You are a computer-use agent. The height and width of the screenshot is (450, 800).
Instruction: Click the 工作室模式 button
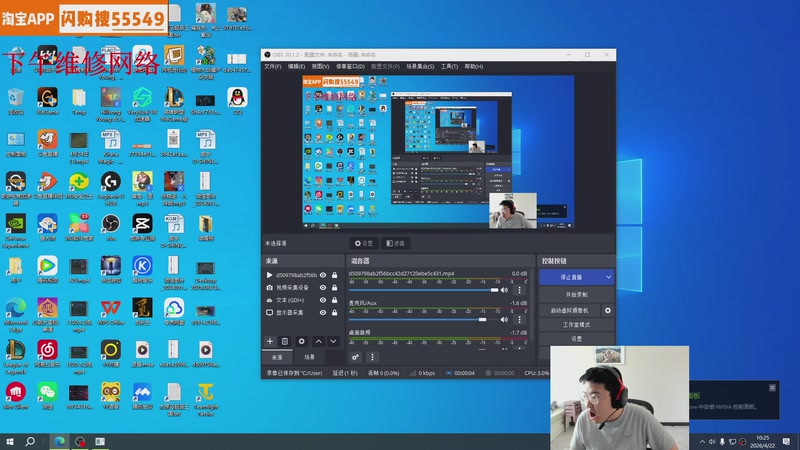(577, 324)
